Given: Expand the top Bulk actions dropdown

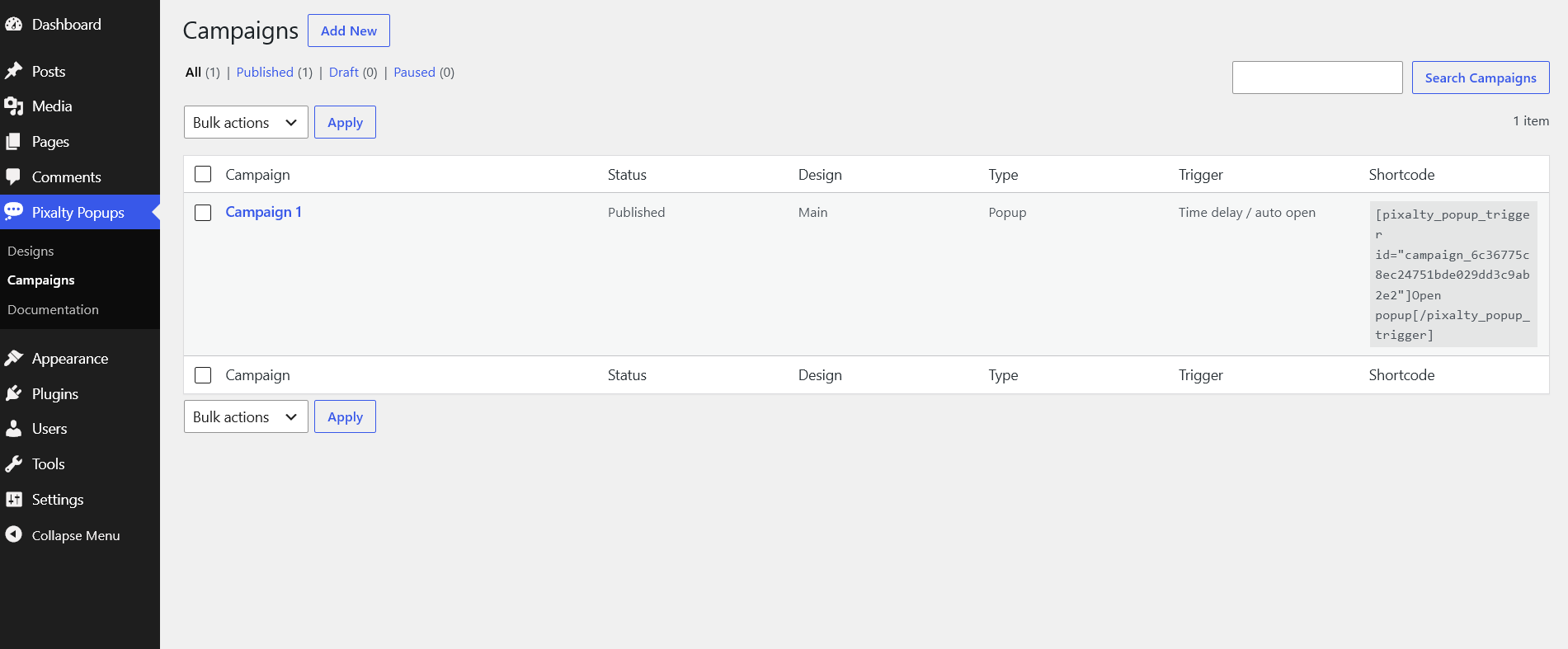Looking at the screenshot, I should click(x=246, y=122).
